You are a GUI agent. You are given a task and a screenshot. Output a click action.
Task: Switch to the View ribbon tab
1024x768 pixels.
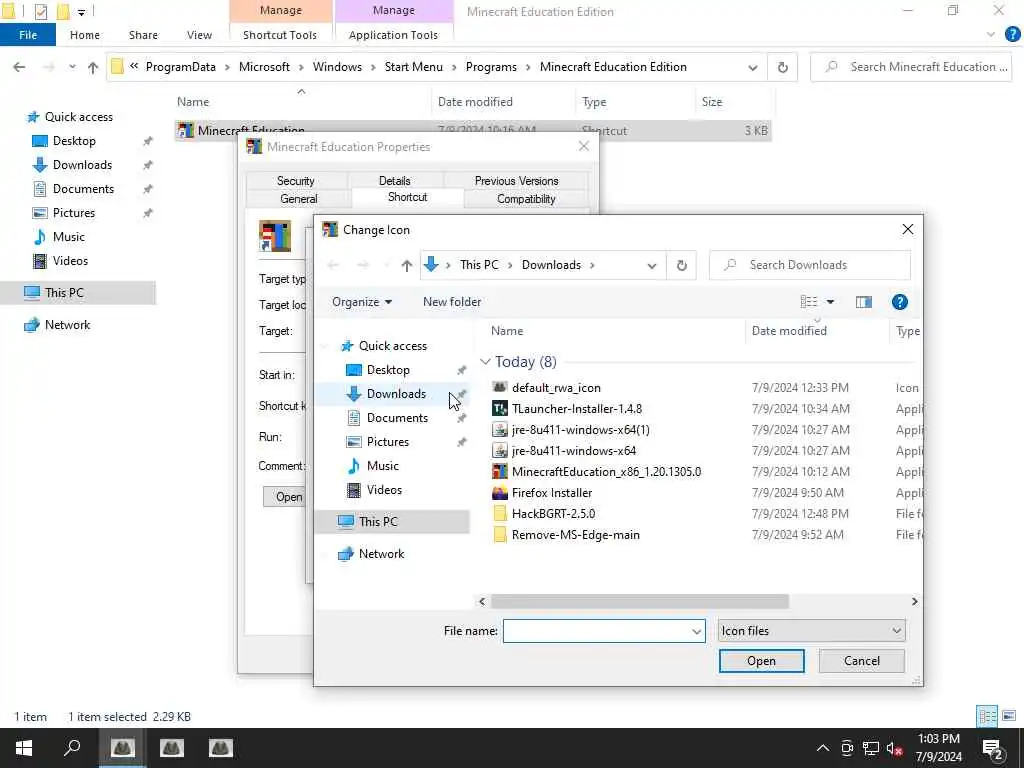tap(199, 35)
